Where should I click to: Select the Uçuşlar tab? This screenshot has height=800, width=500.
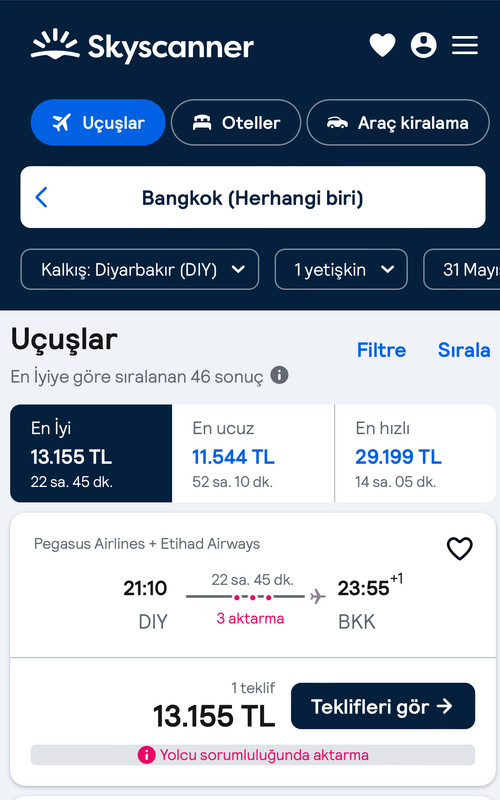(x=98, y=122)
